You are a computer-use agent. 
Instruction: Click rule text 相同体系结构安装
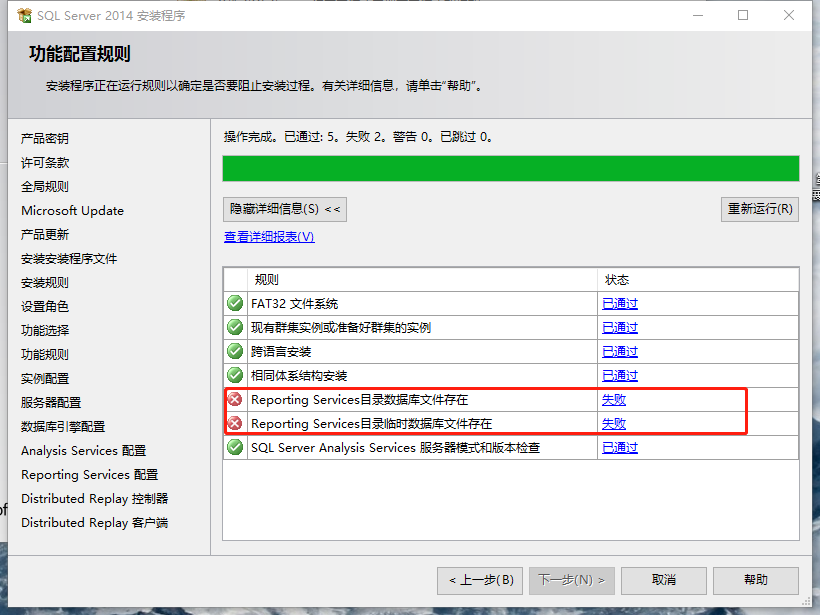(299, 376)
